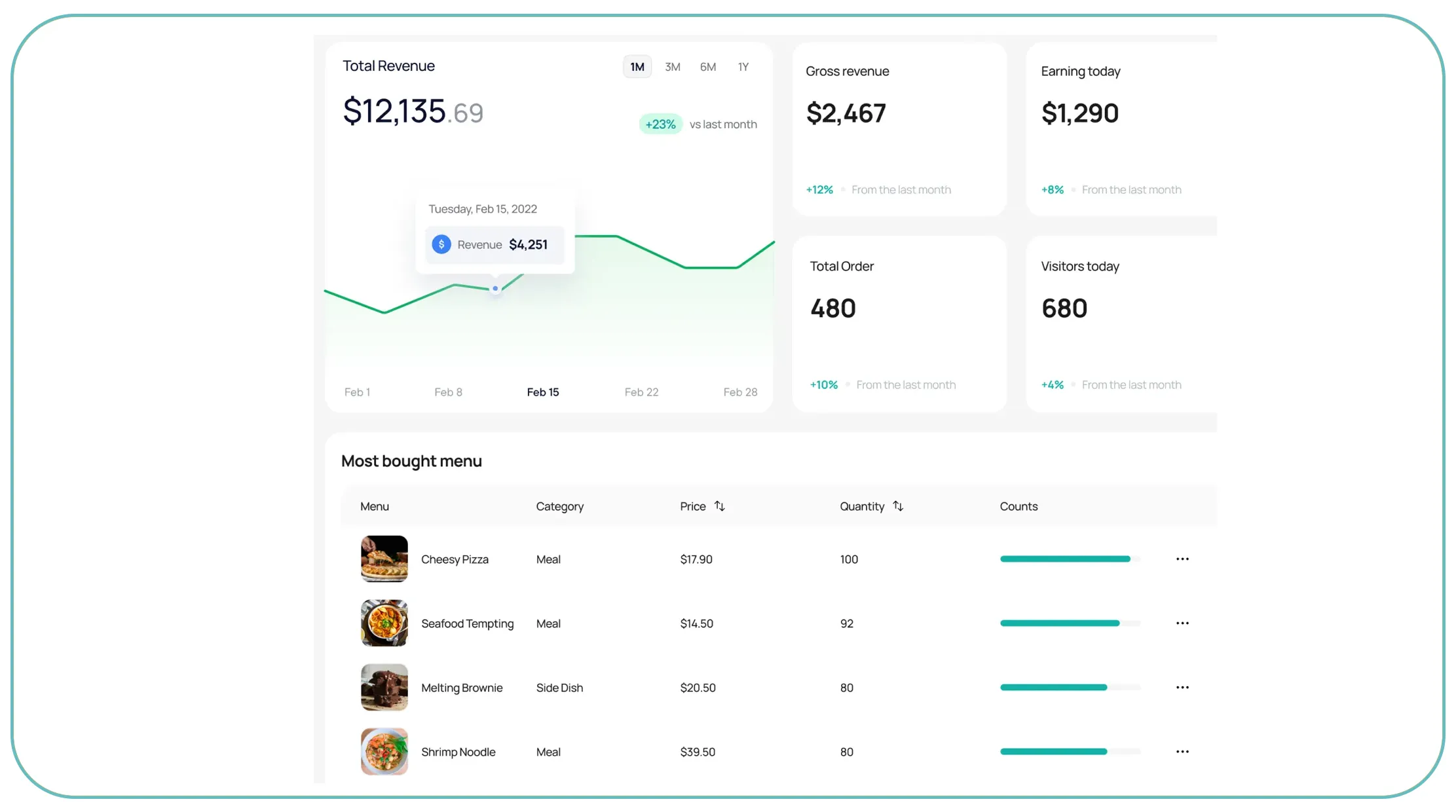The height and width of the screenshot is (812, 1456).
Task: Click the Quantity column header
Action: (x=863, y=506)
